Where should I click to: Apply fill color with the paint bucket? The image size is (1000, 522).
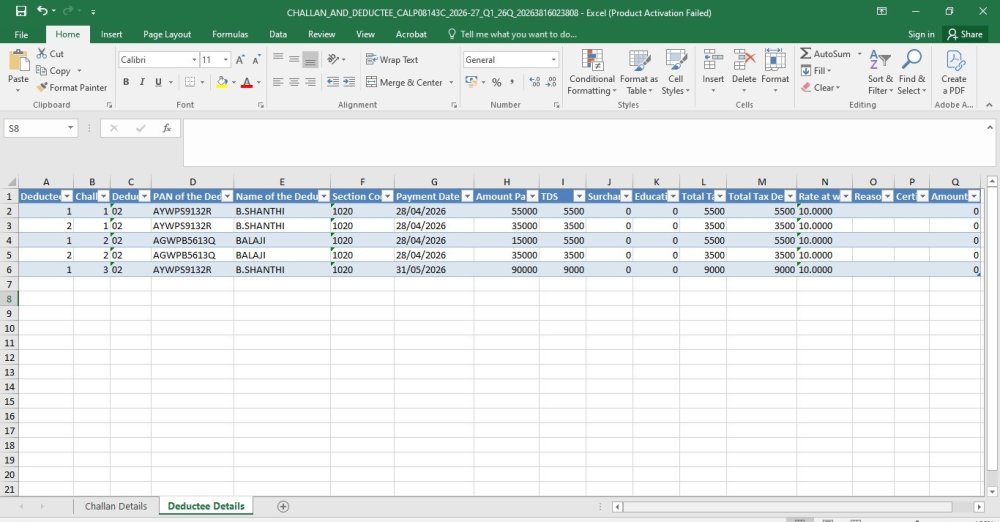tap(222, 82)
